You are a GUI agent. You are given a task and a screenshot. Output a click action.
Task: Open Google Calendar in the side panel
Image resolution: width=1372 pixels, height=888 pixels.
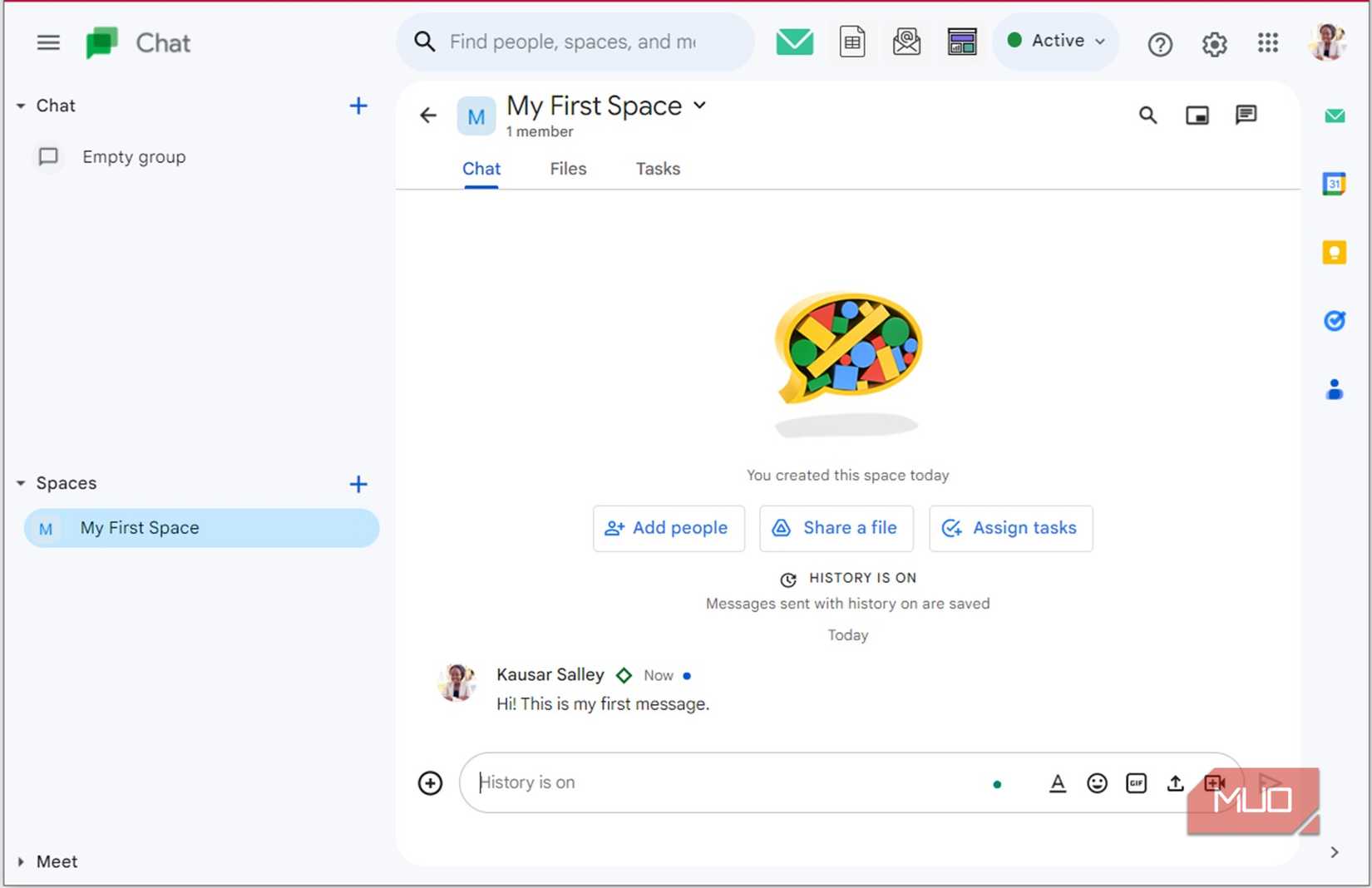point(1334,184)
